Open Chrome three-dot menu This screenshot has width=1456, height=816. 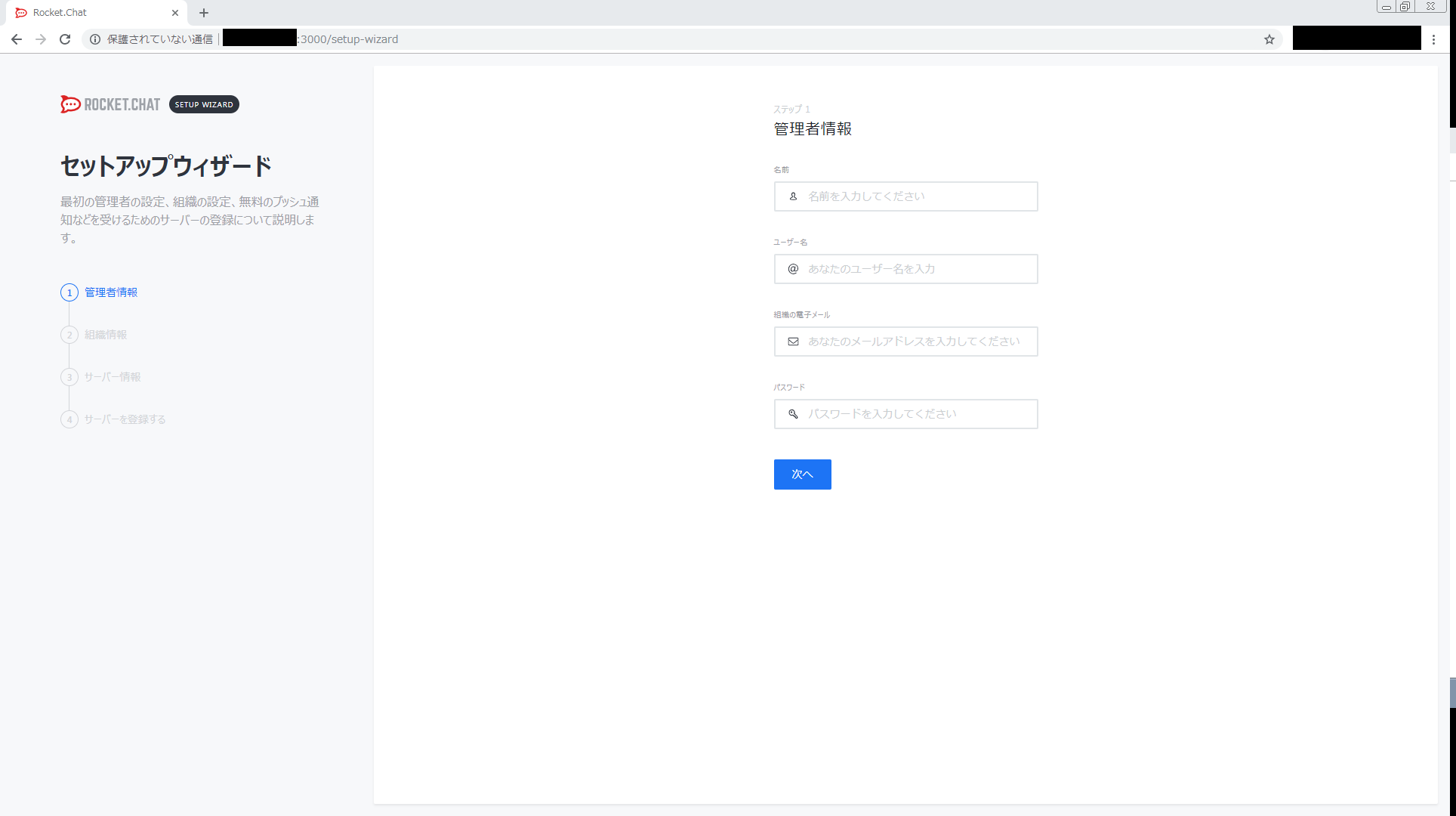(x=1433, y=39)
